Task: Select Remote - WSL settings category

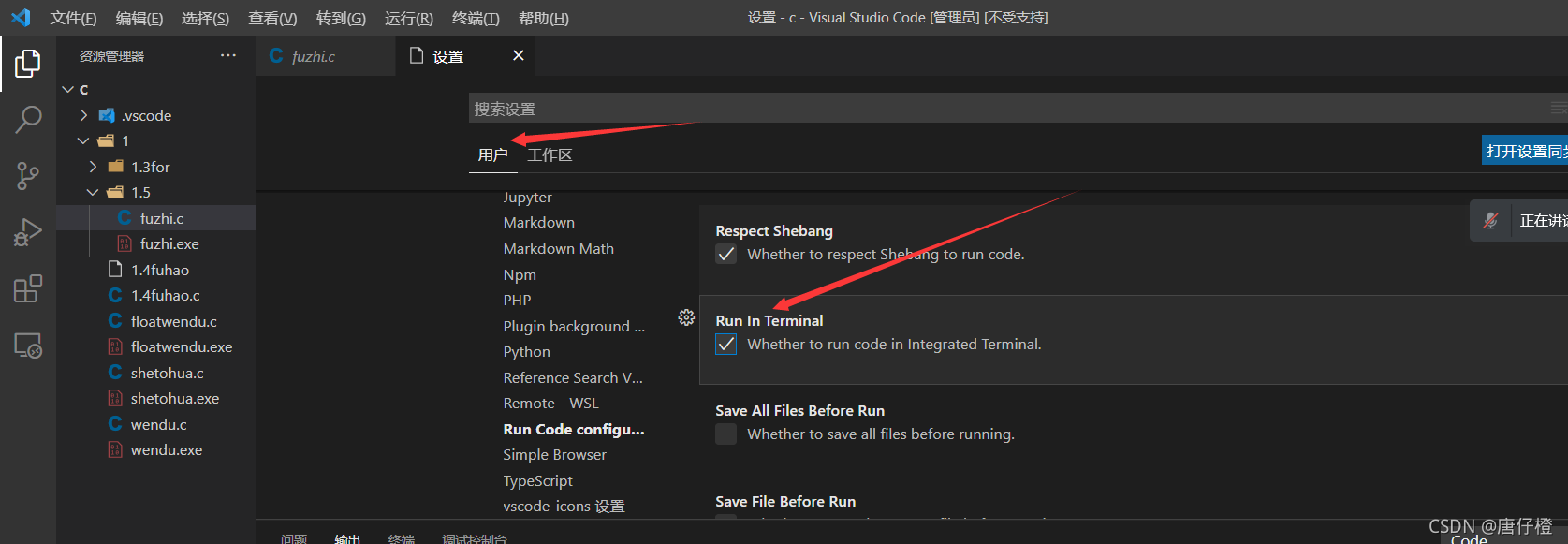Action: 550,403
